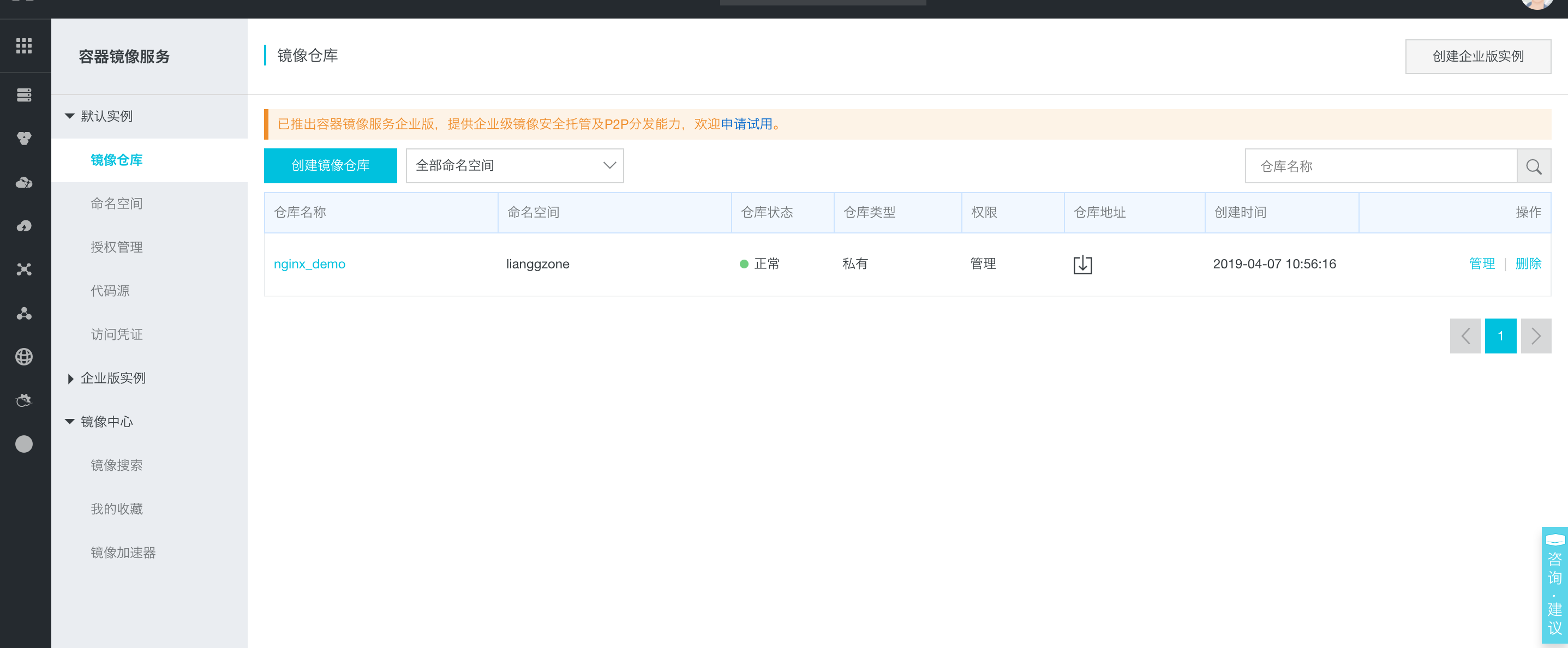The height and width of the screenshot is (648, 1568).
Task: Click the four-node network sidebar icon
Action: (x=24, y=269)
